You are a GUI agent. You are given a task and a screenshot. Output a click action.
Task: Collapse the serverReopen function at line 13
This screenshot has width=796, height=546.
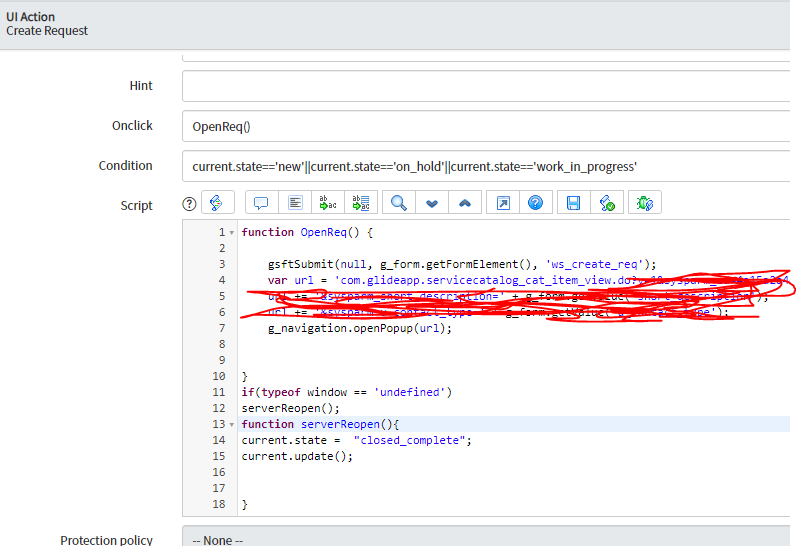click(x=231, y=425)
